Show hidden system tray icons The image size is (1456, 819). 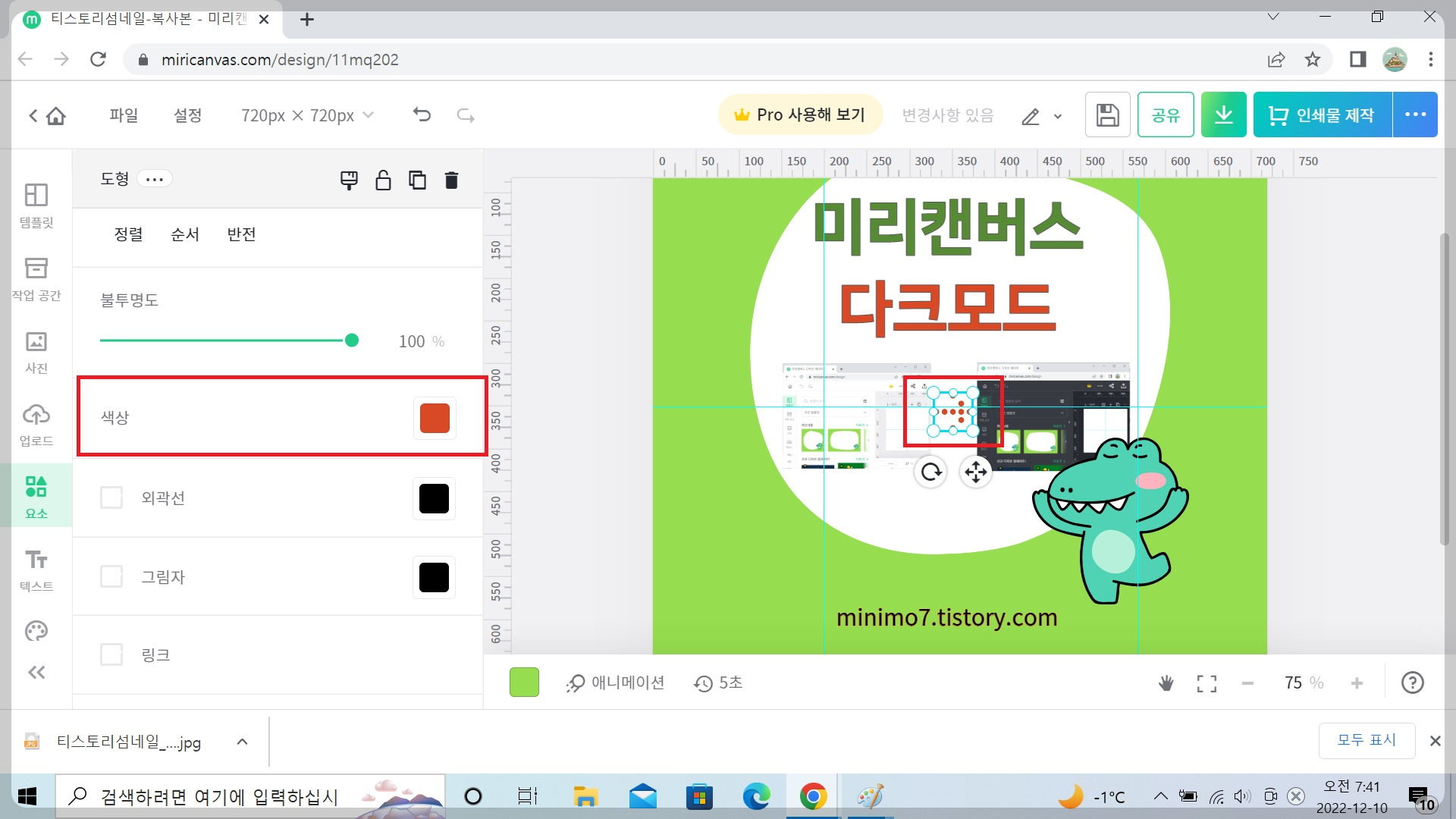(x=1160, y=796)
